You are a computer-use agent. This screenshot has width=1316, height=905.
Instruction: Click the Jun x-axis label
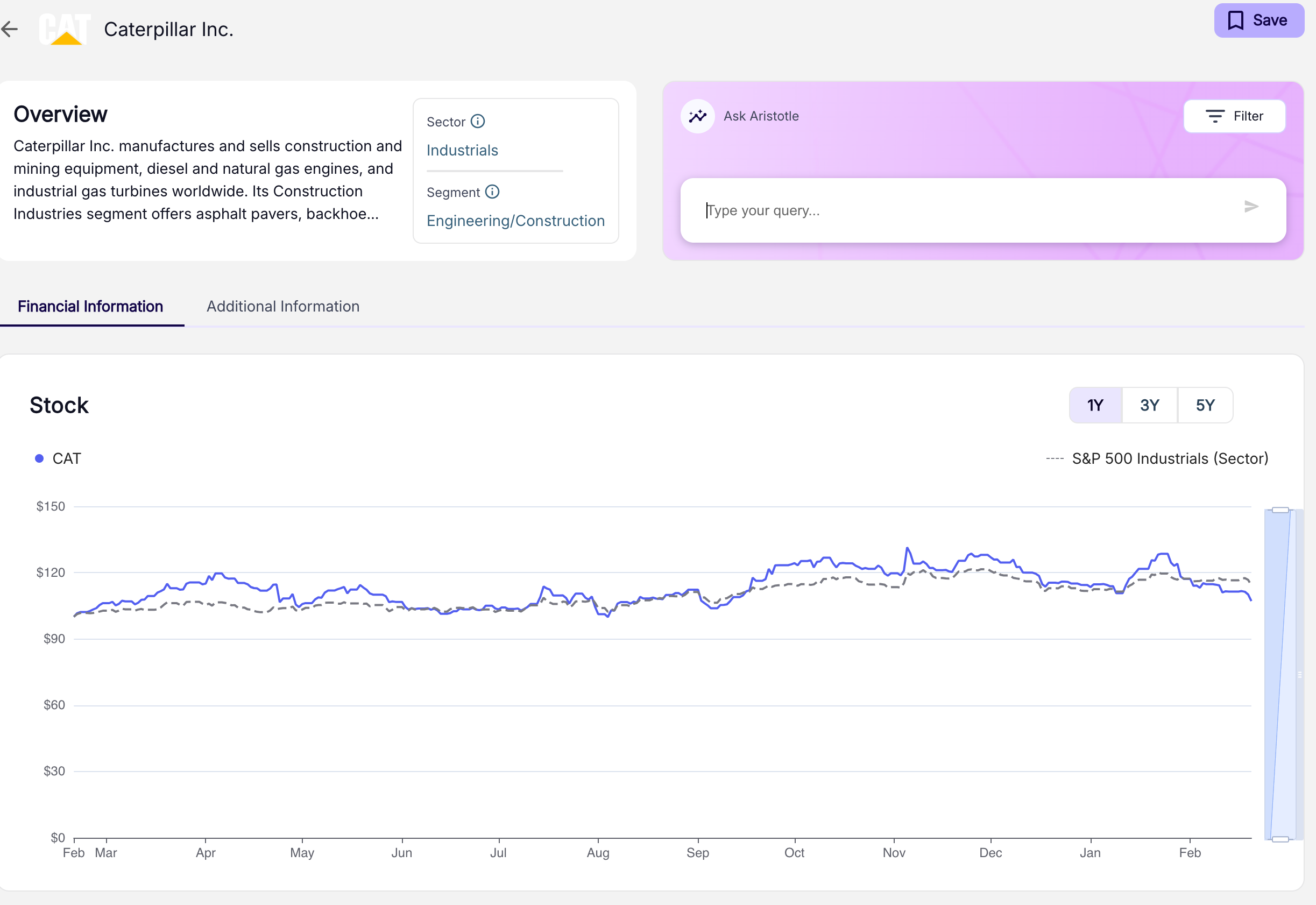tap(402, 853)
